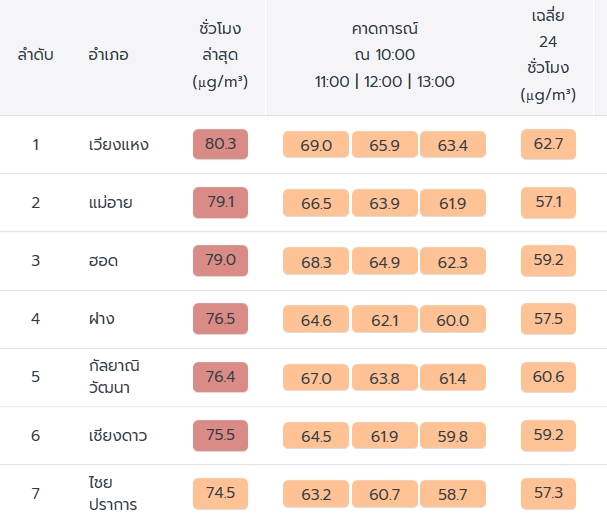
Task: Click the 62.7 24-hour average badge
Action: click(x=548, y=145)
